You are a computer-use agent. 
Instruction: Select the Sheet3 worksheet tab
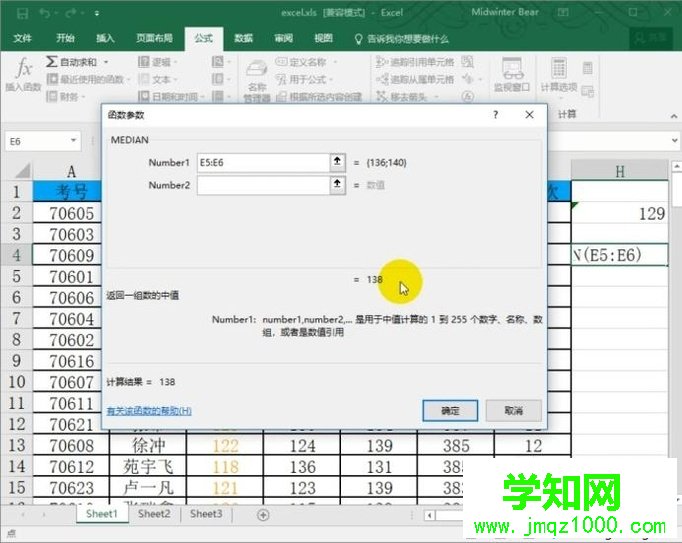point(206,514)
